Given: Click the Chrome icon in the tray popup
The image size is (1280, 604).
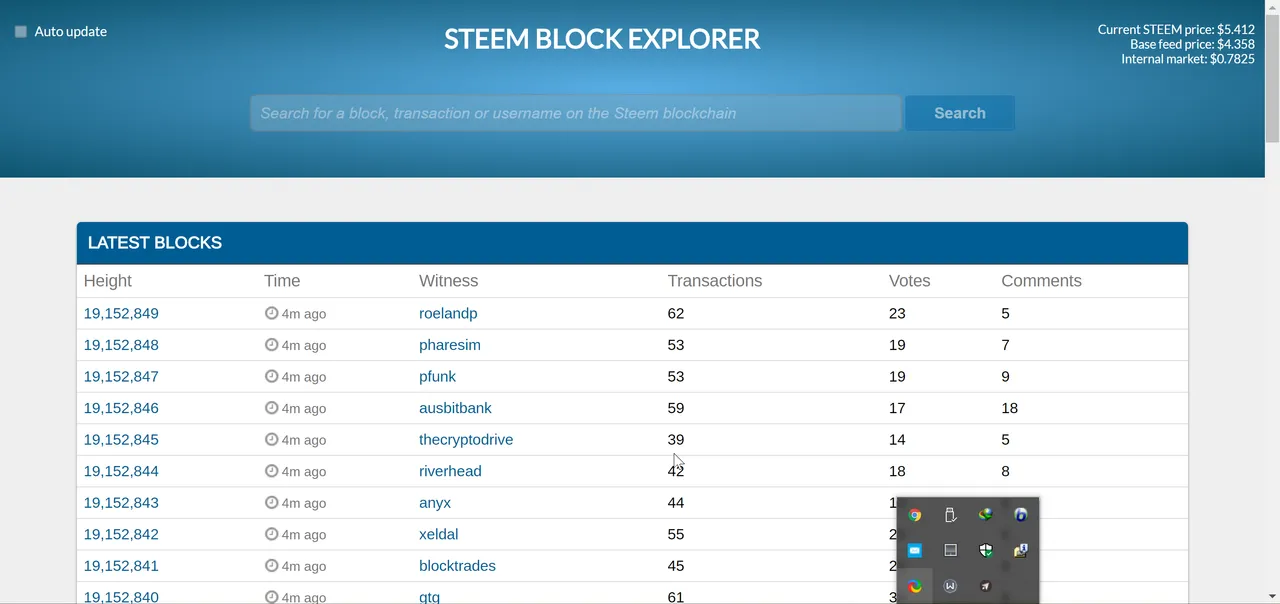Looking at the screenshot, I should [x=914, y=516].
